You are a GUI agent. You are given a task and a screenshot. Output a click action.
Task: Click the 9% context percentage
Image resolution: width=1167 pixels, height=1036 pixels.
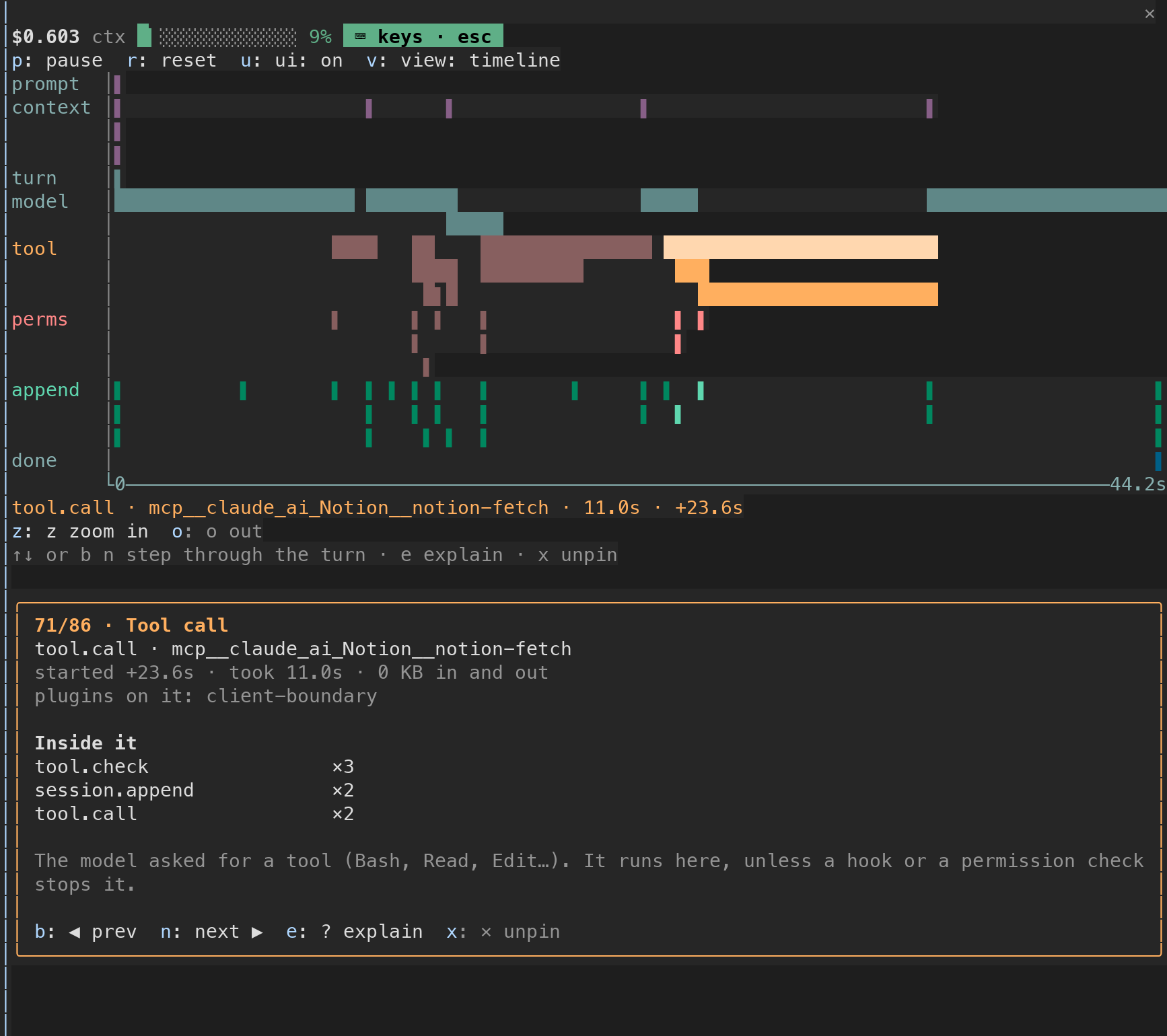pyautogui.click(x=320, y=36)
